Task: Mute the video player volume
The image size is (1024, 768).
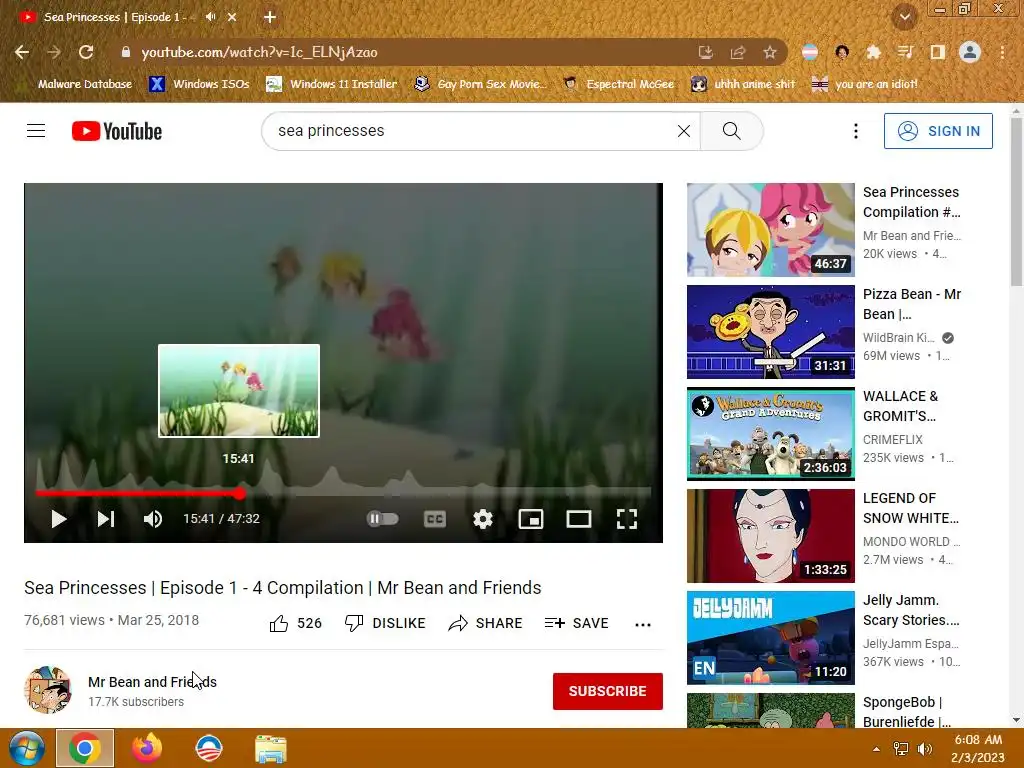Action: pyautogui.click(x=153, y=519)
